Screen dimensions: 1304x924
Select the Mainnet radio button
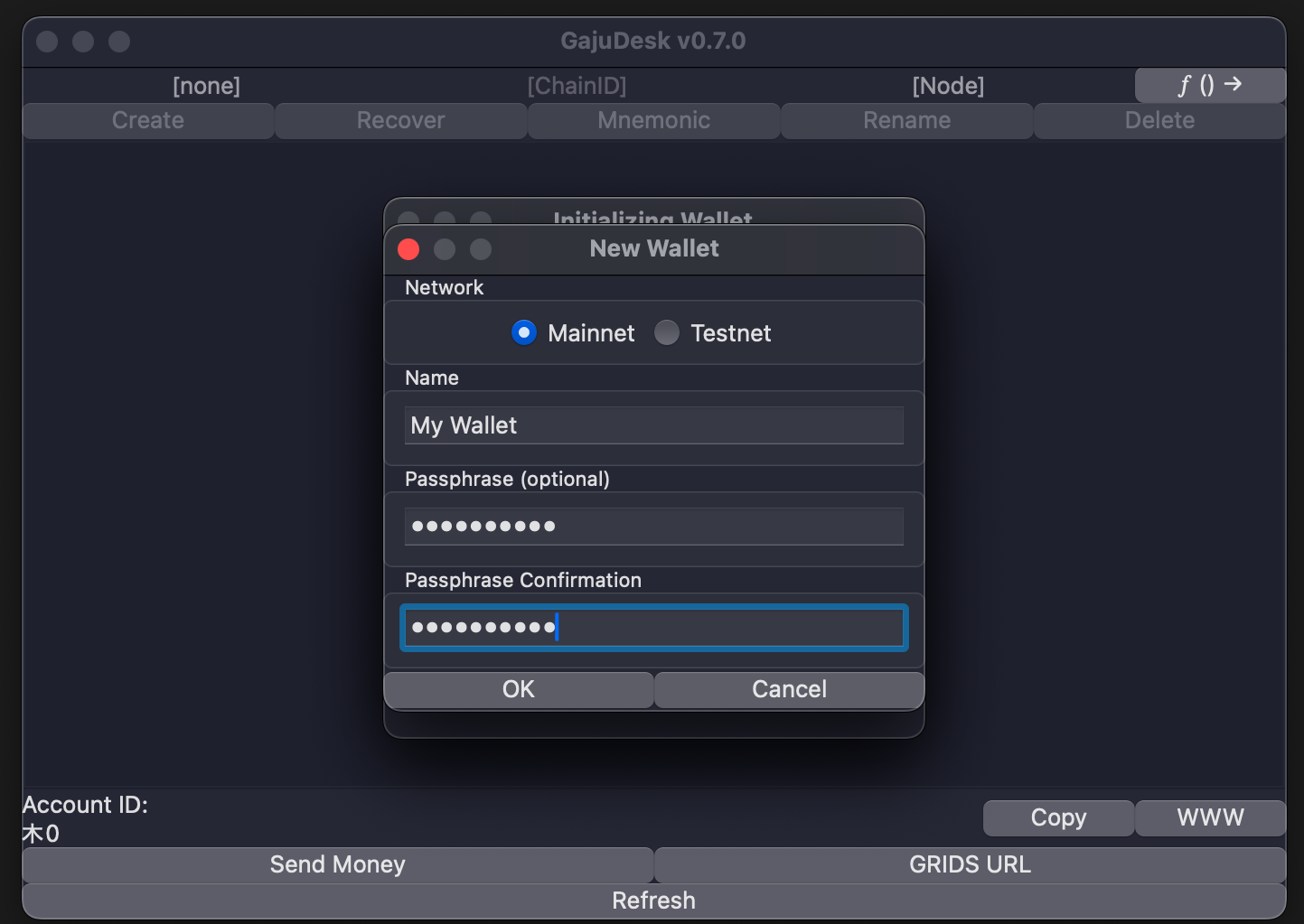pyautogui.click(x=524, y=333)
